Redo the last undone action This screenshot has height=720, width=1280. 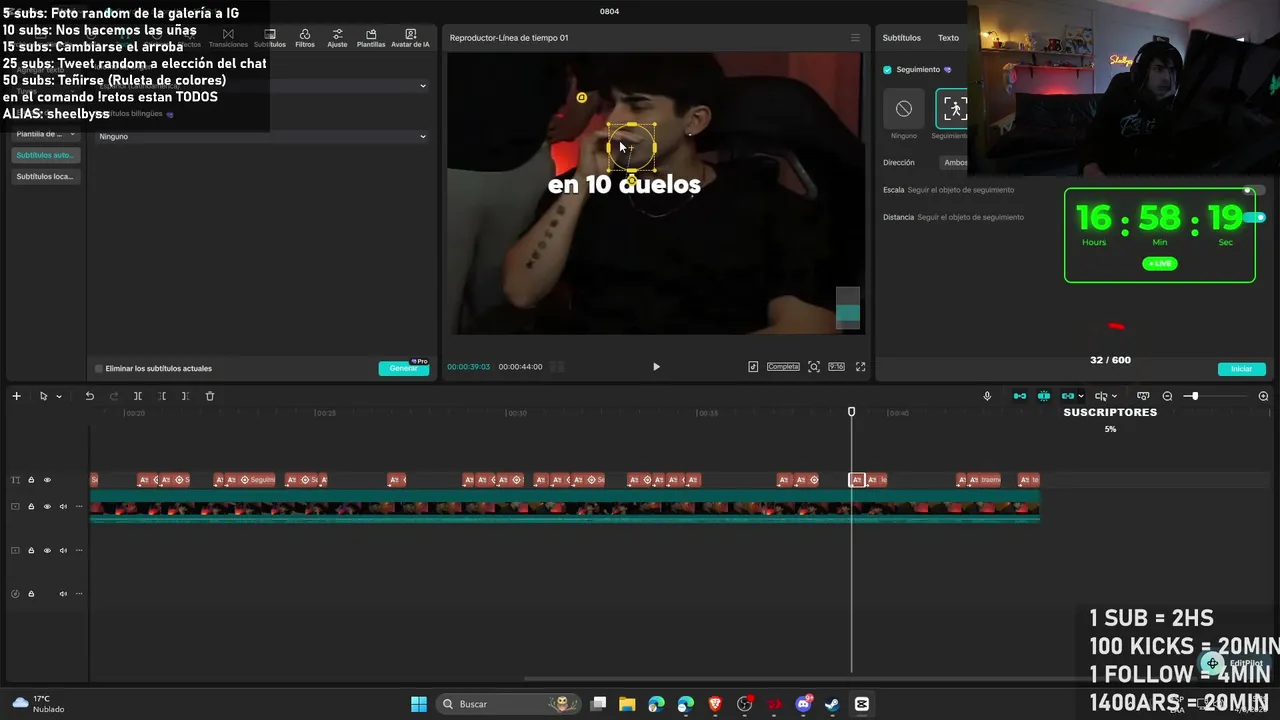[x=114, y=396]
